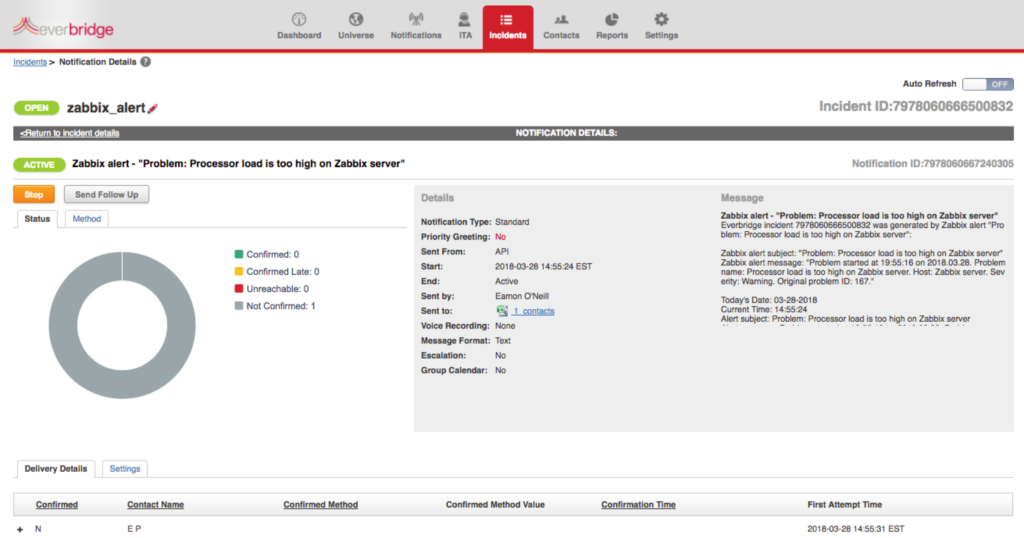
Task: Click the Notification Type value Standard
Action: pos(512,222)
